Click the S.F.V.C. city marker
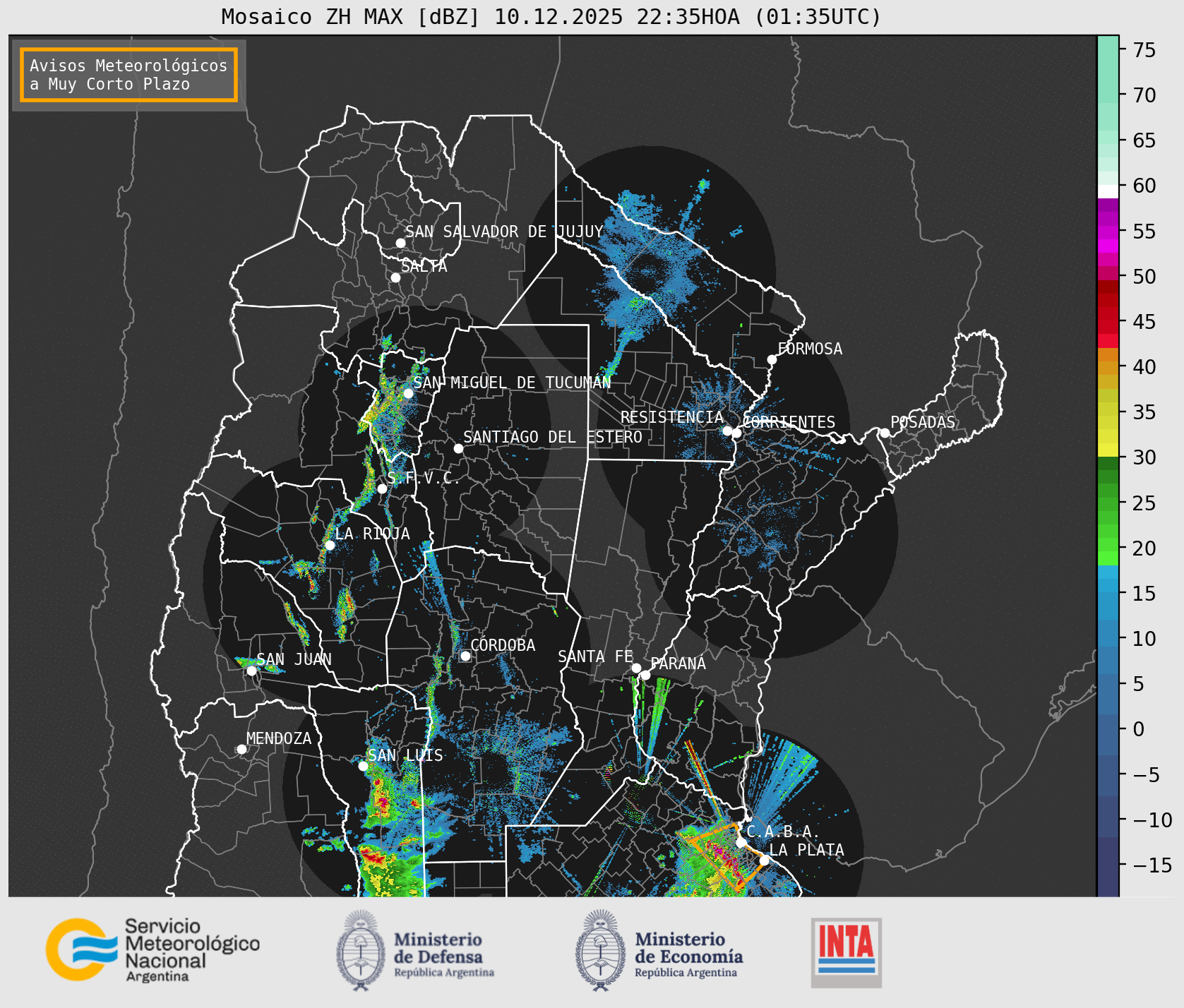Screen dimensions: 1184x1008 point(382,488)
